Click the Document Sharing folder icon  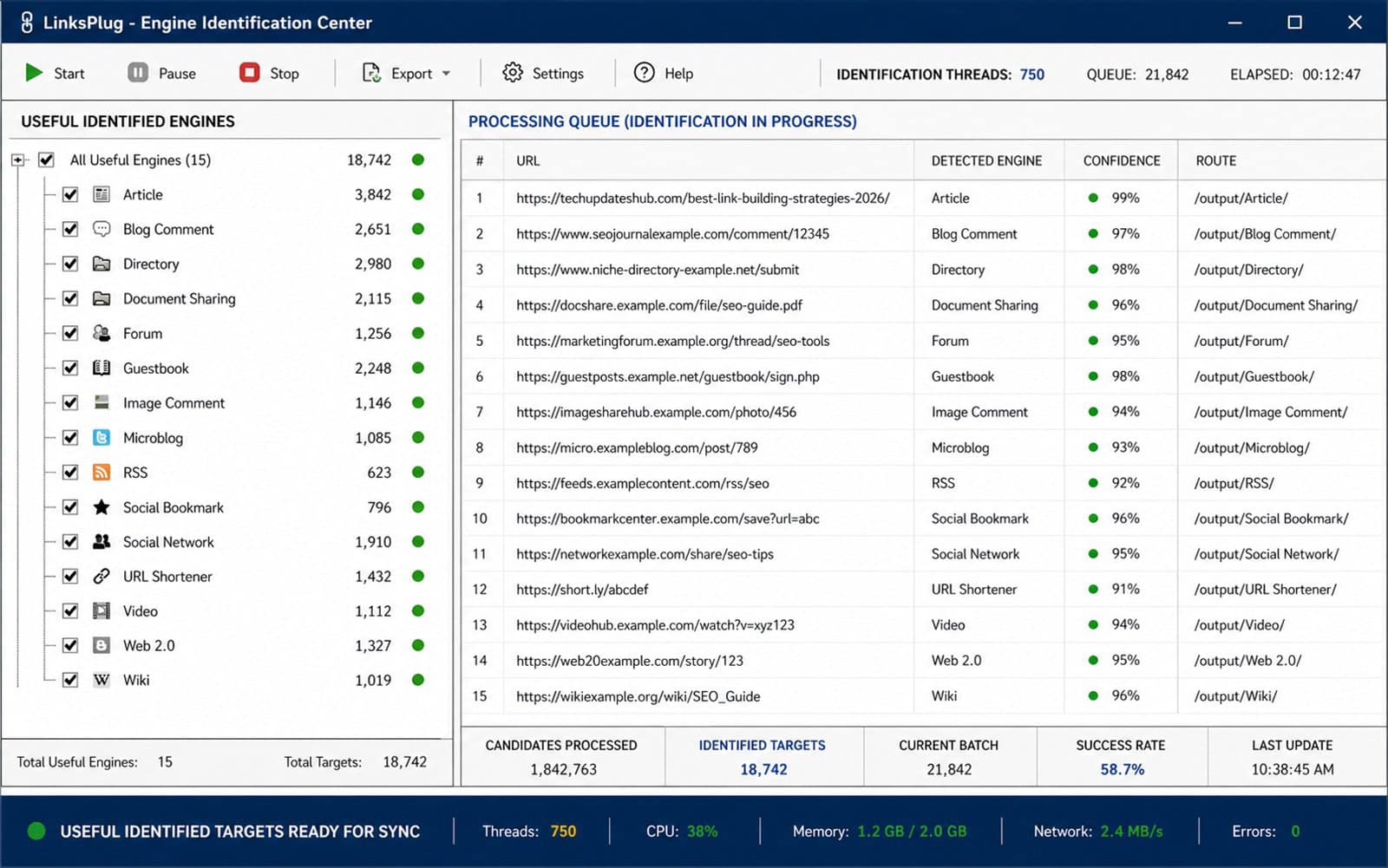pyautogui.click(x=101, y=298)
